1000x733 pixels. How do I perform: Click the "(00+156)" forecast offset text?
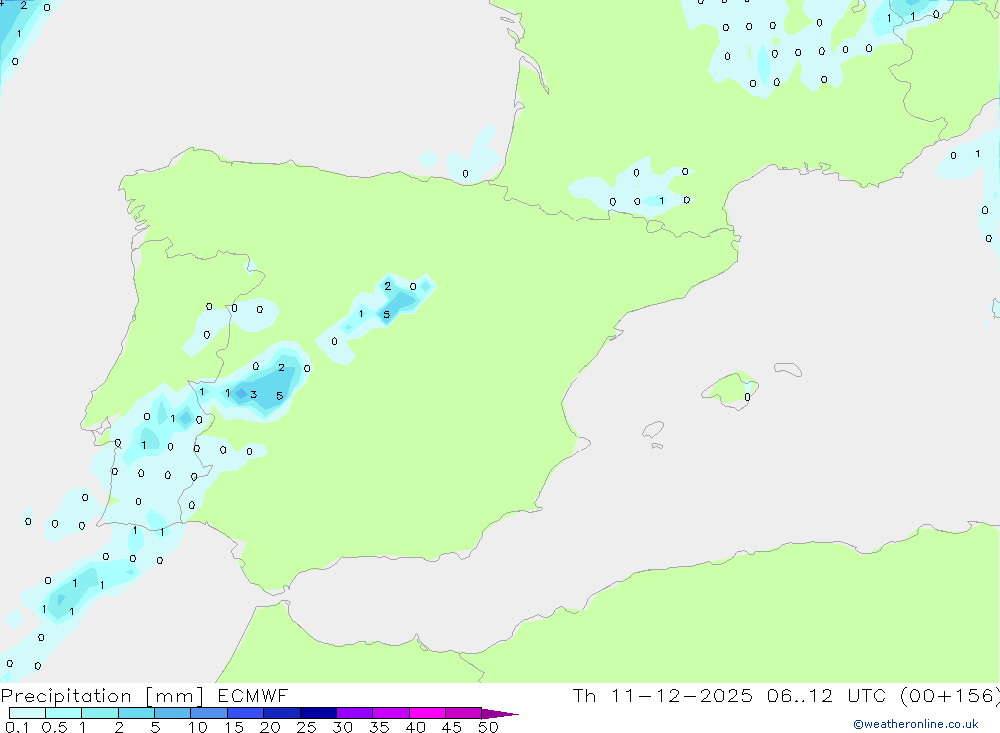click(950, 696)
